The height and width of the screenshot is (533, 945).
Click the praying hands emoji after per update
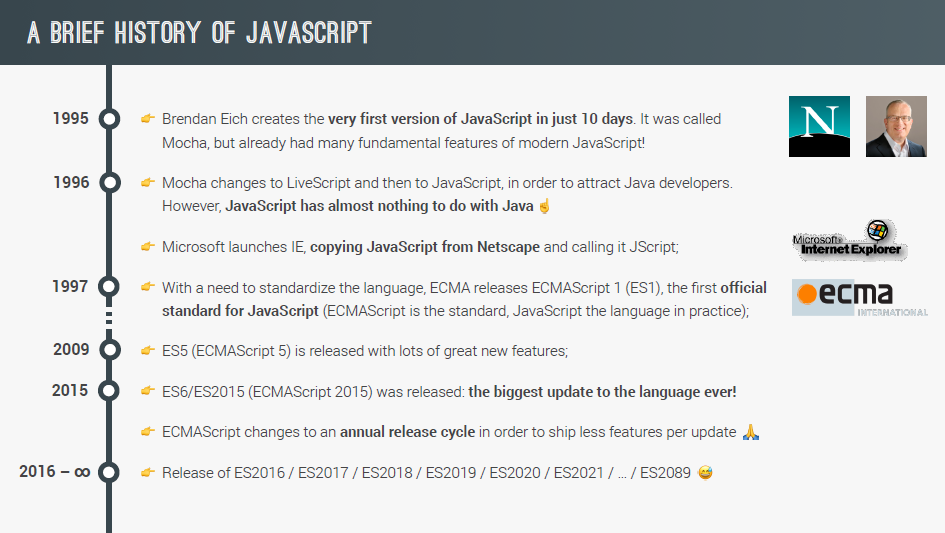pos(751,432)
